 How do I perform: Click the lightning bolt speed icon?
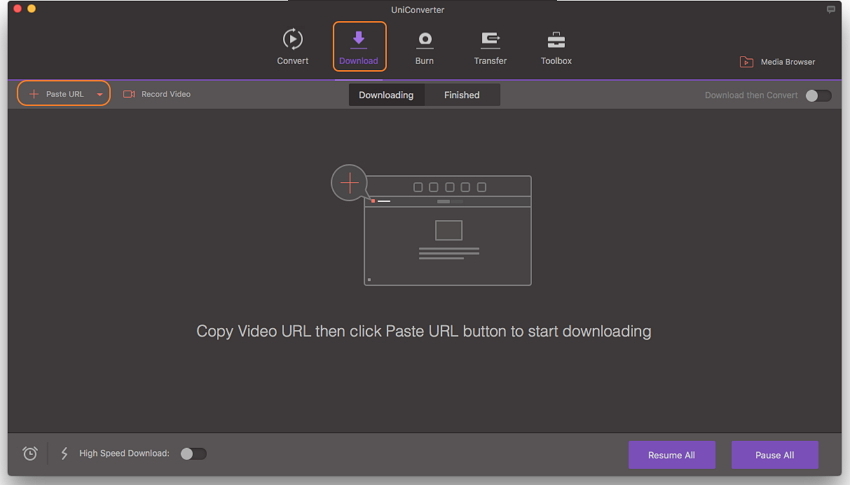pos(64,453)
